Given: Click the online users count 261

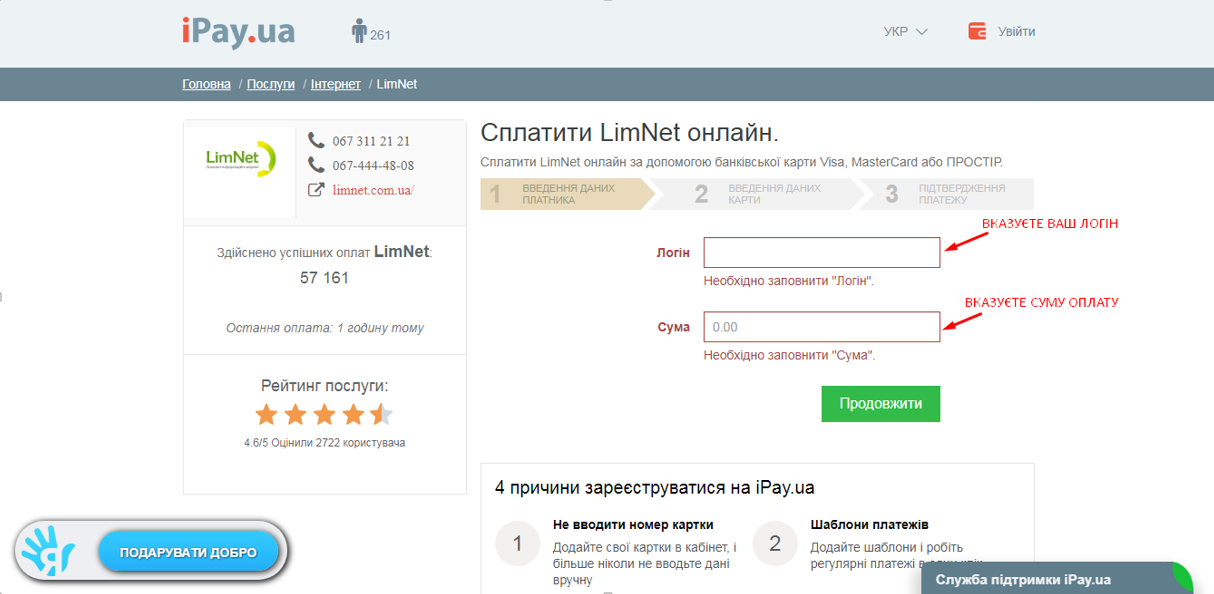Looking at the screenshot, I should (x=380, y=35).
